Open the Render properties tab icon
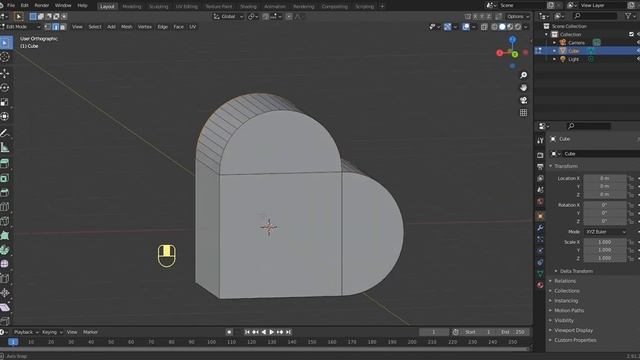640x360 pixels. click(540, 155)
